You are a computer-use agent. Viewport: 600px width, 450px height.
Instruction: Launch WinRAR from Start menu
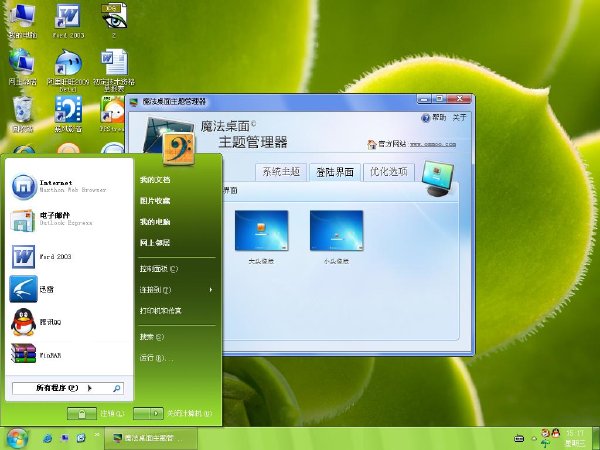[x=69, y=355]
